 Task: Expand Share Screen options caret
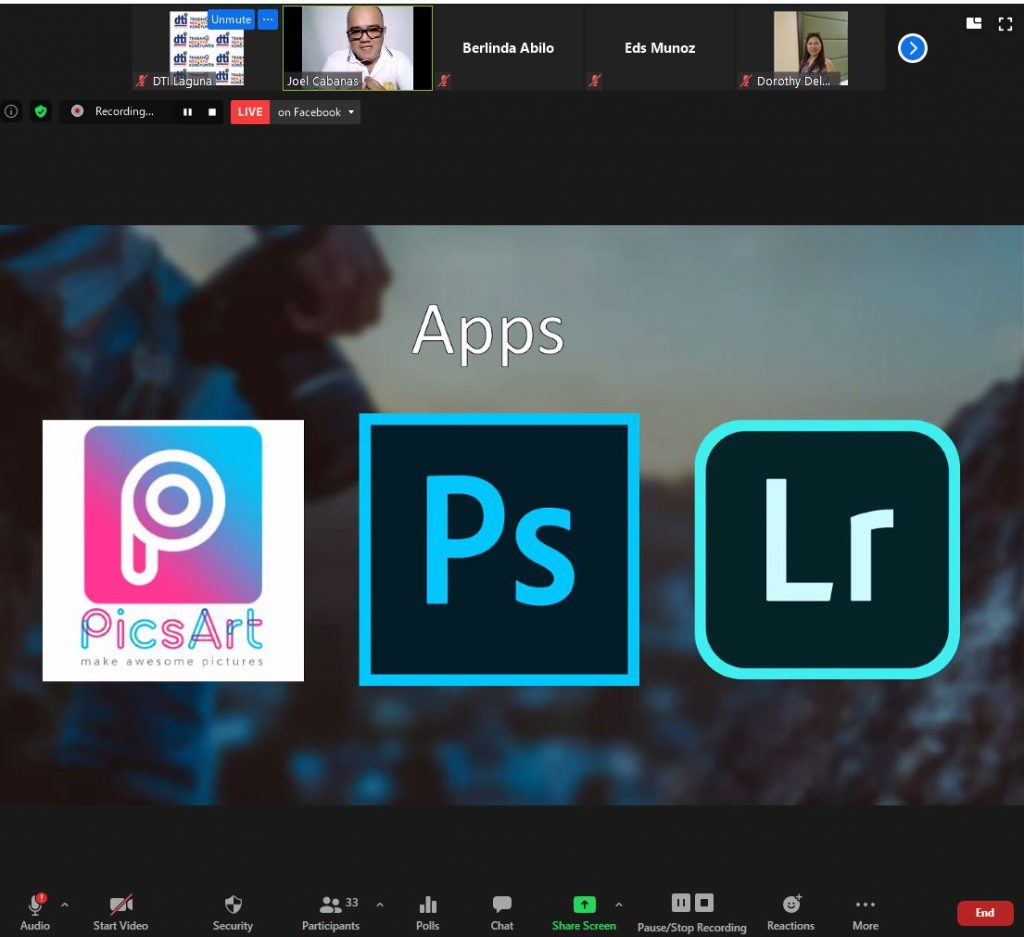618,904
